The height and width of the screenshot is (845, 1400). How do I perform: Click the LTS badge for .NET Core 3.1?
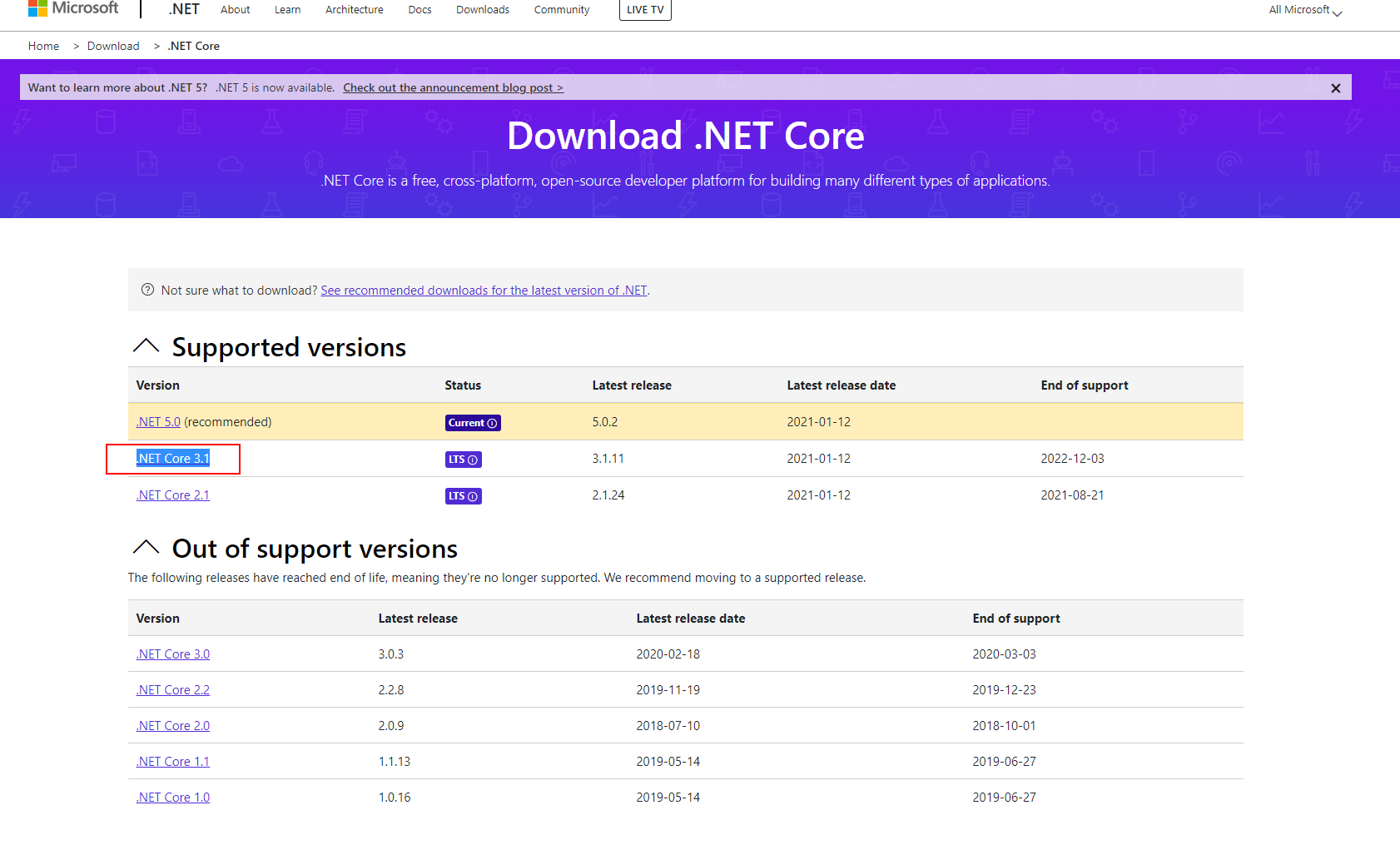pyautogui.click(x=463, y=460)
